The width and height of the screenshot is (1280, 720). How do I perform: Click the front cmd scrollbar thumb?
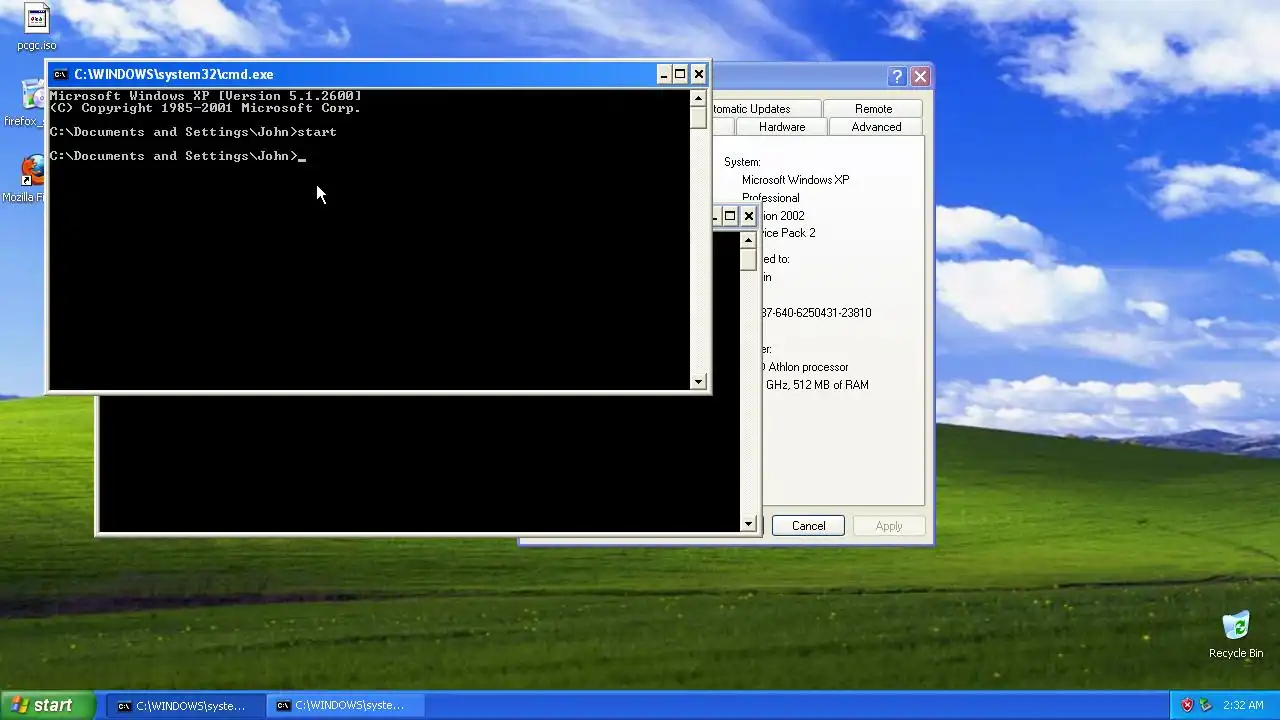tap(698, 117)
